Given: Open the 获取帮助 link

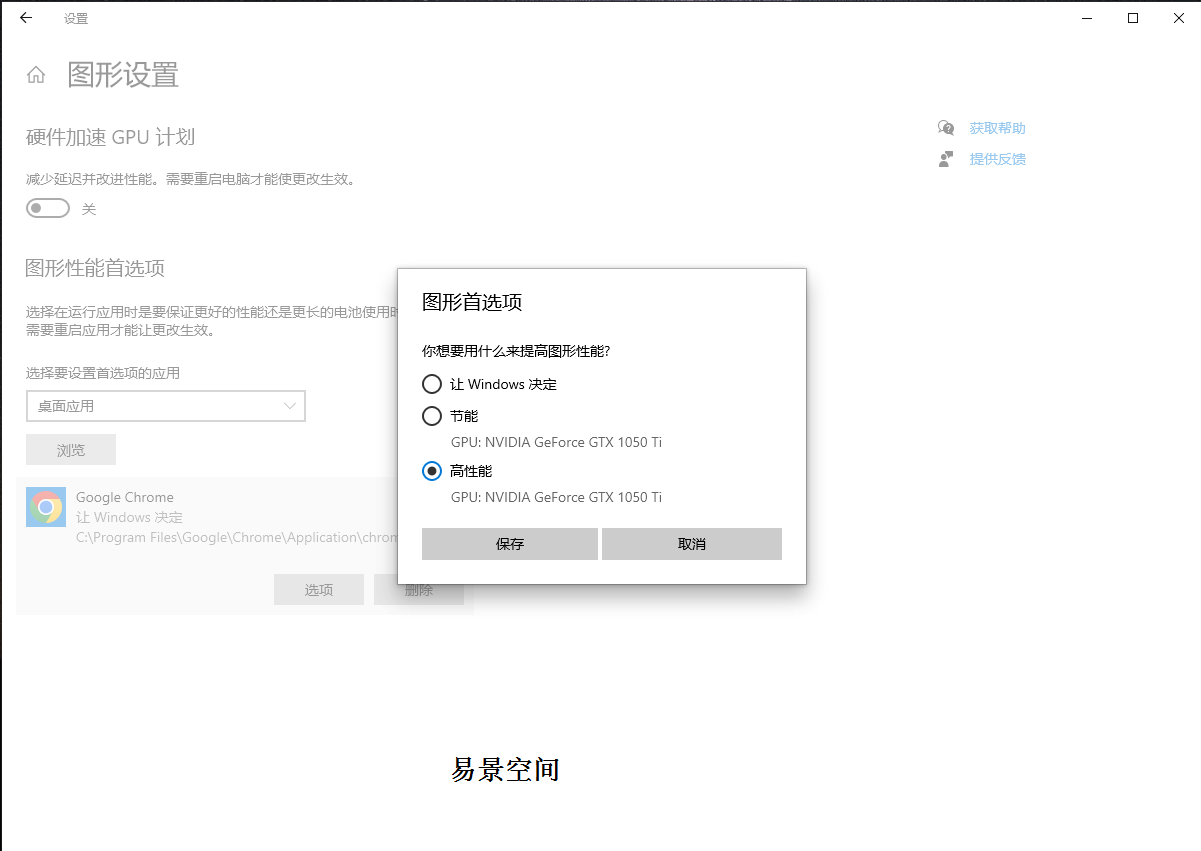Looking at the screenshot, I should pos(998,128).
